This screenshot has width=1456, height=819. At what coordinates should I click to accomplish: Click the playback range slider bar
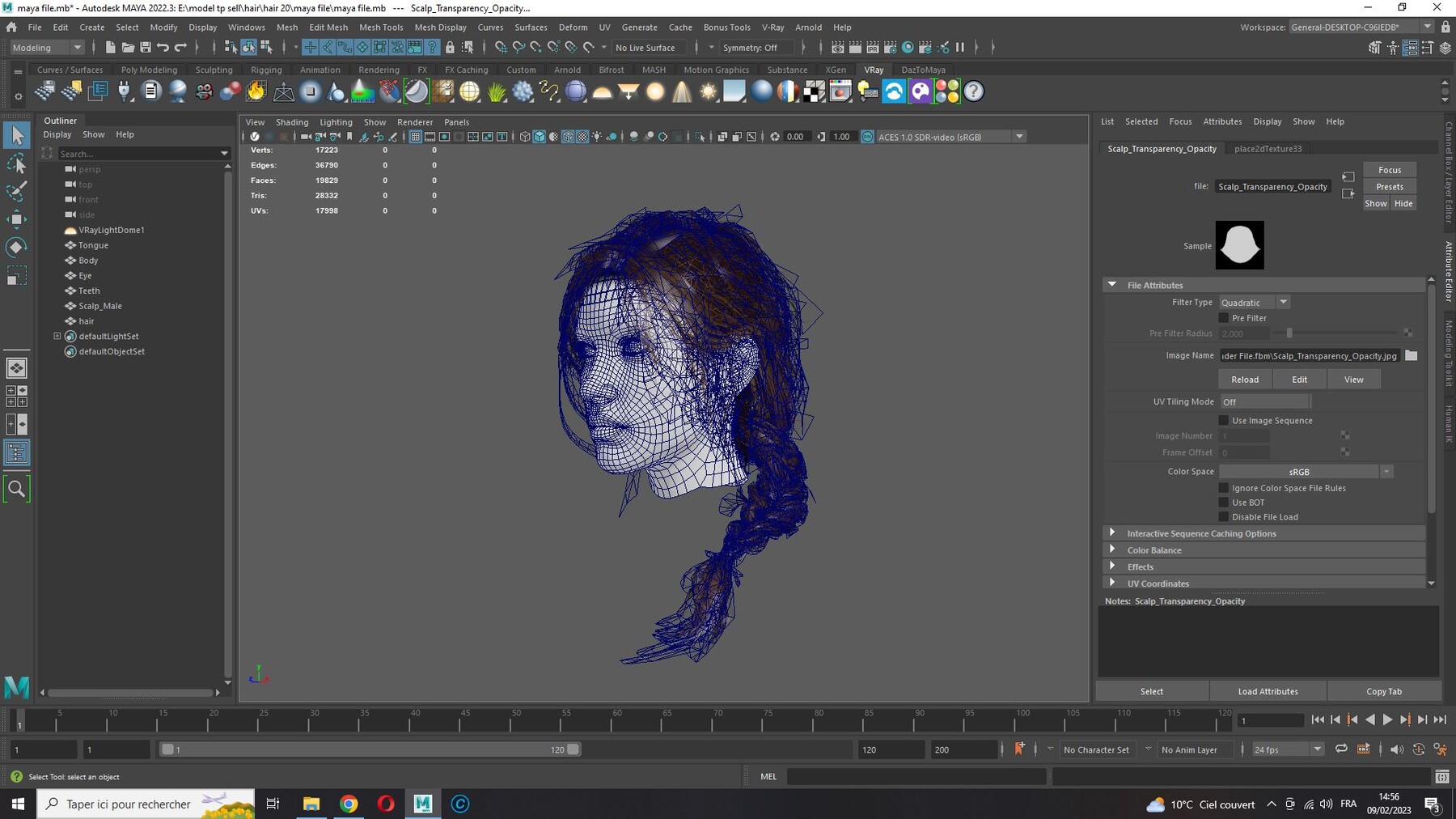point(370,749)
